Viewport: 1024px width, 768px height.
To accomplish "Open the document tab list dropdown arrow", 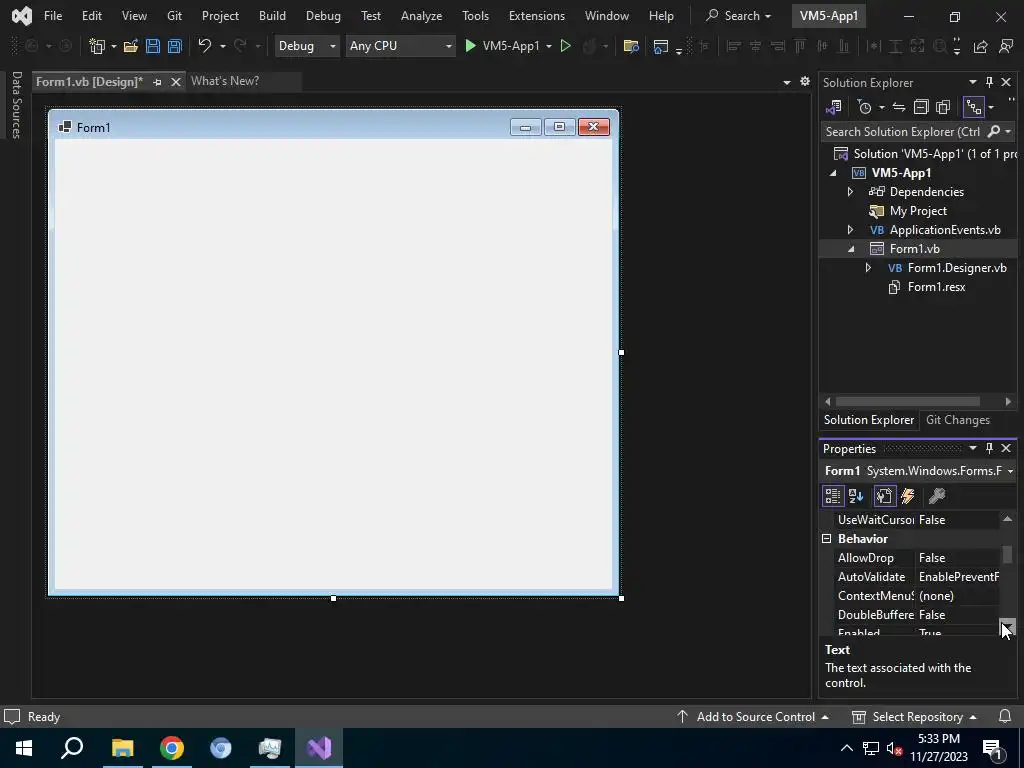I will click(787, 82).
